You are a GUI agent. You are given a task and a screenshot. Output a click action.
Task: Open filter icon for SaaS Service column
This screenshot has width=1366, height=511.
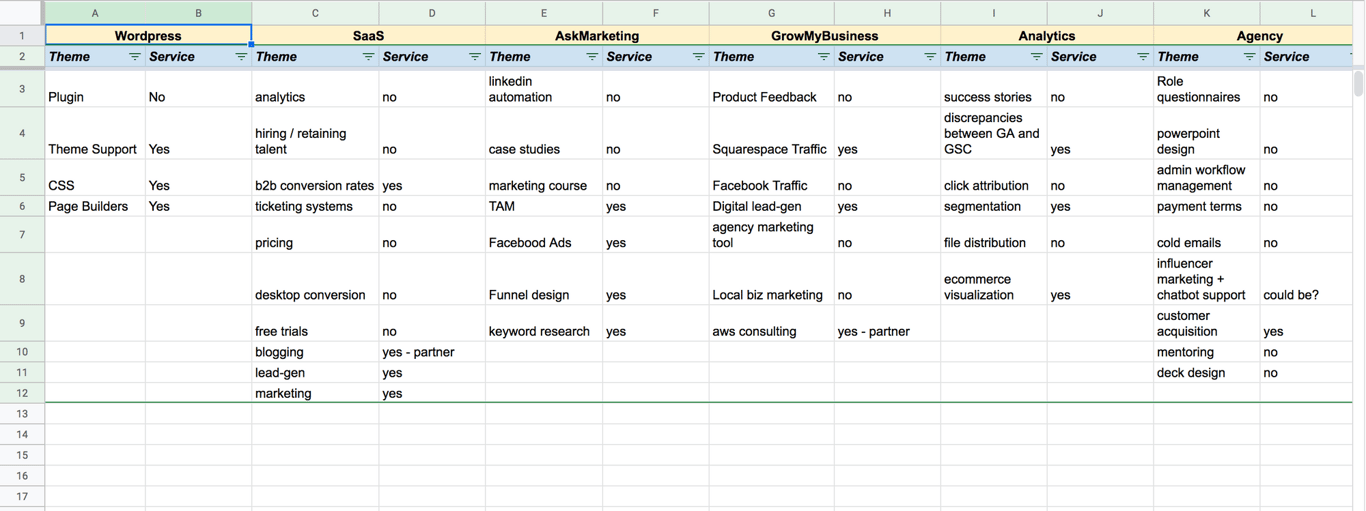pos(475,57)
